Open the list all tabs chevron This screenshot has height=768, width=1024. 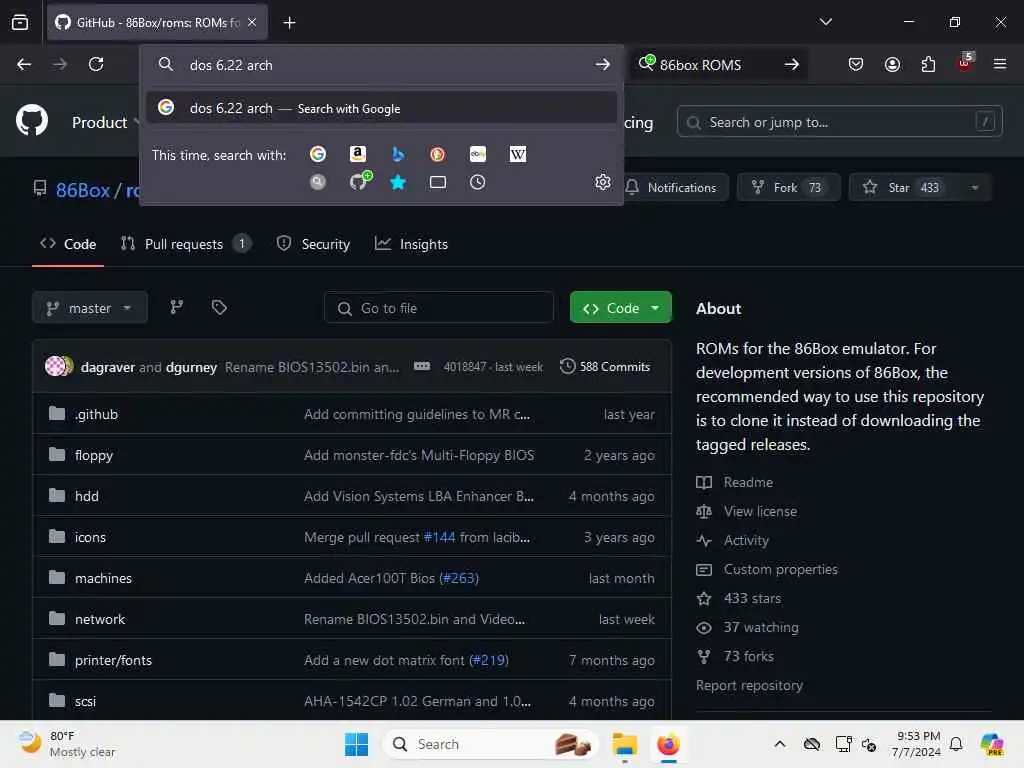(x=825, y=22)
